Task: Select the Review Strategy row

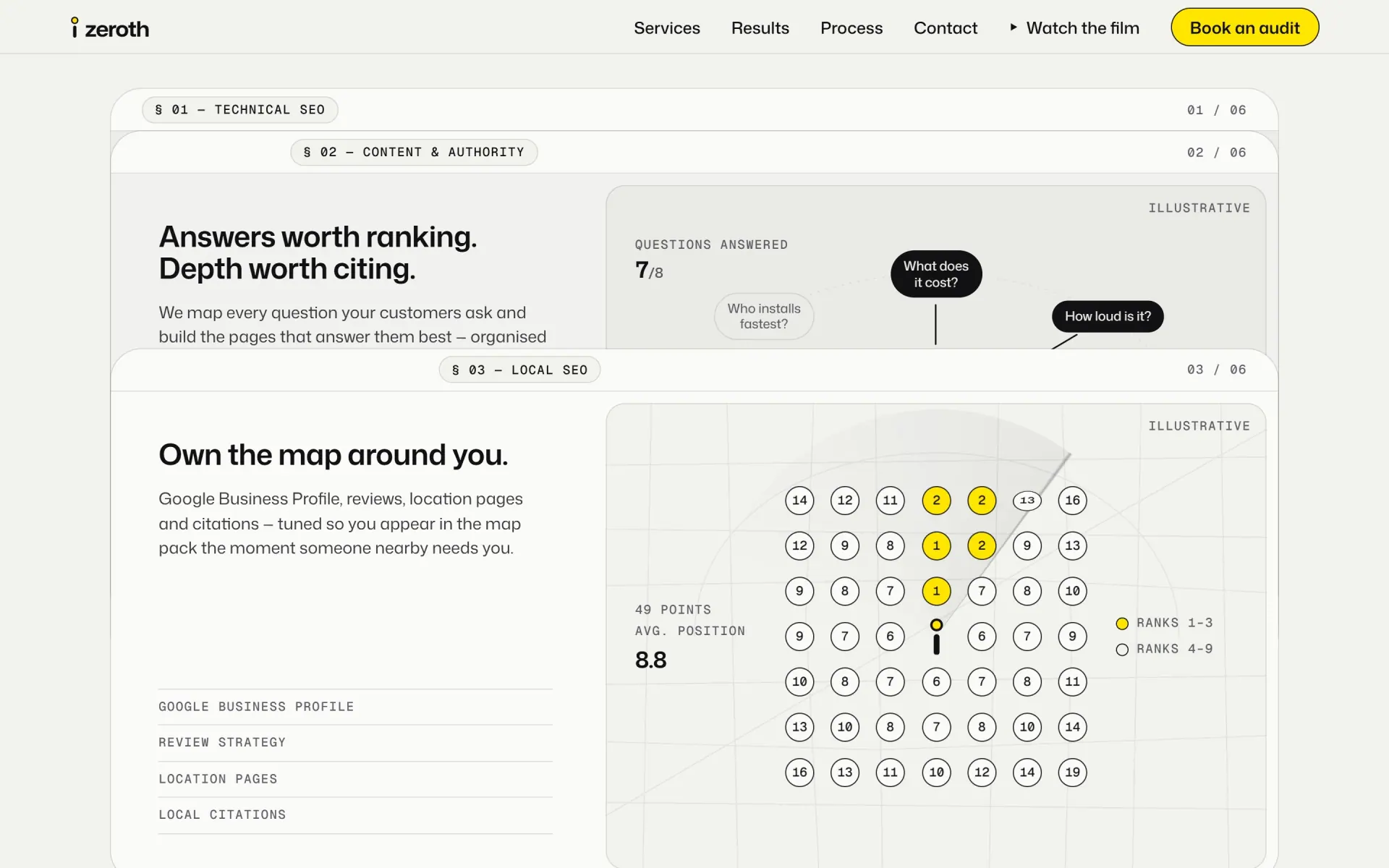Action: (355, 743)
